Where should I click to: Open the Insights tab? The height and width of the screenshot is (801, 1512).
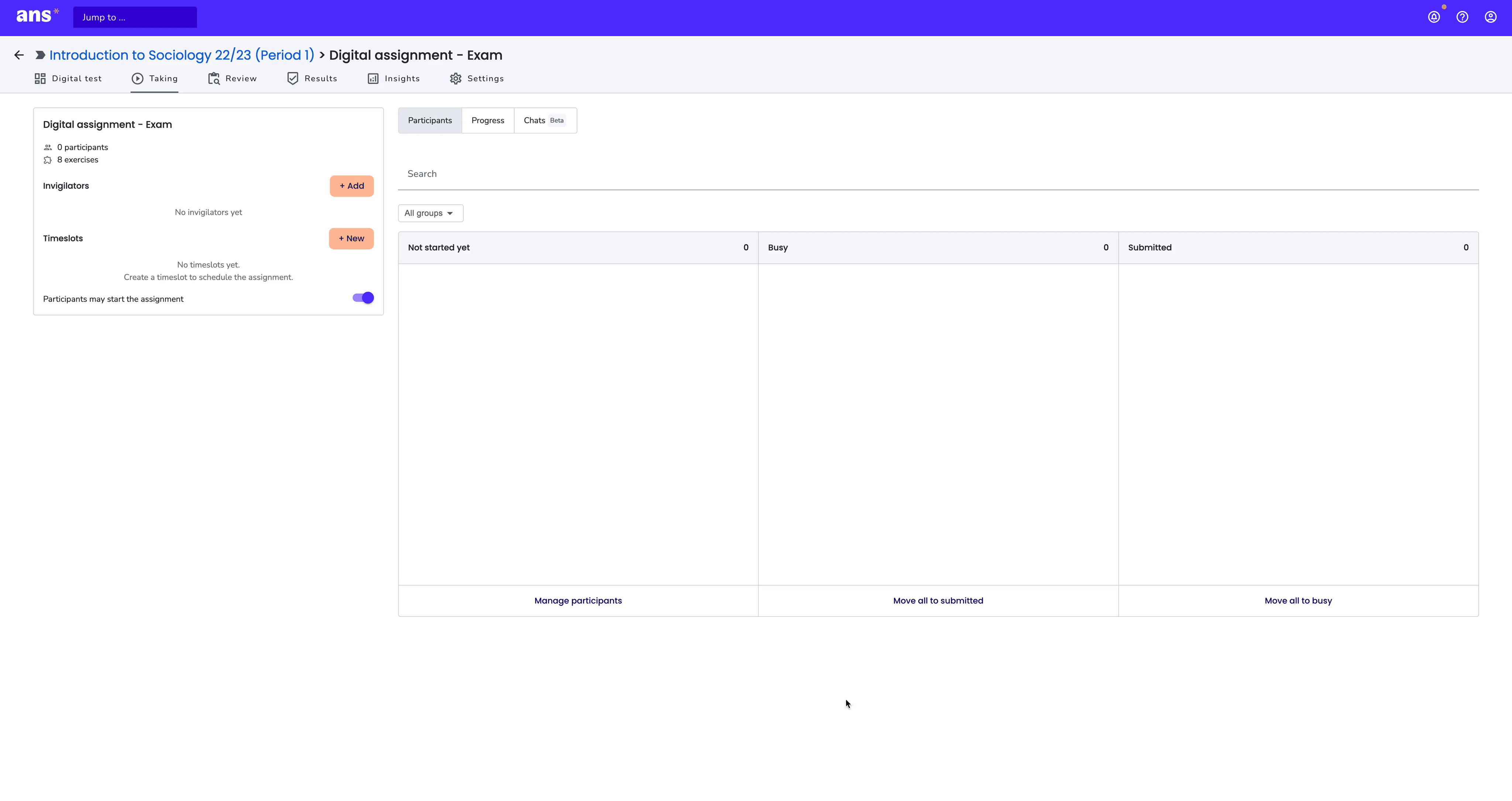(393, 79)
